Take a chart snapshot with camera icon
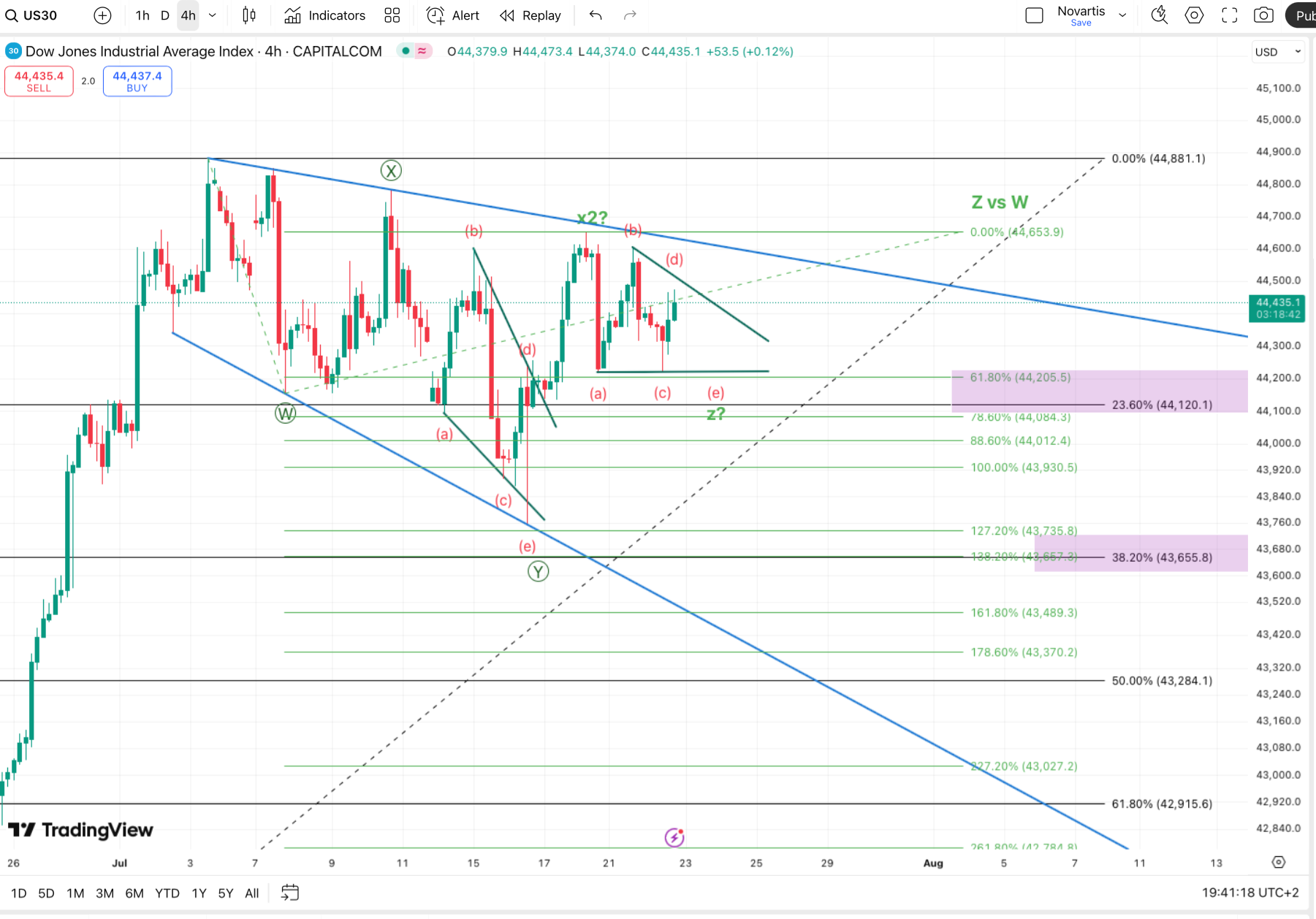The height and width of the screenshot is (919, 1316). 1263,15
